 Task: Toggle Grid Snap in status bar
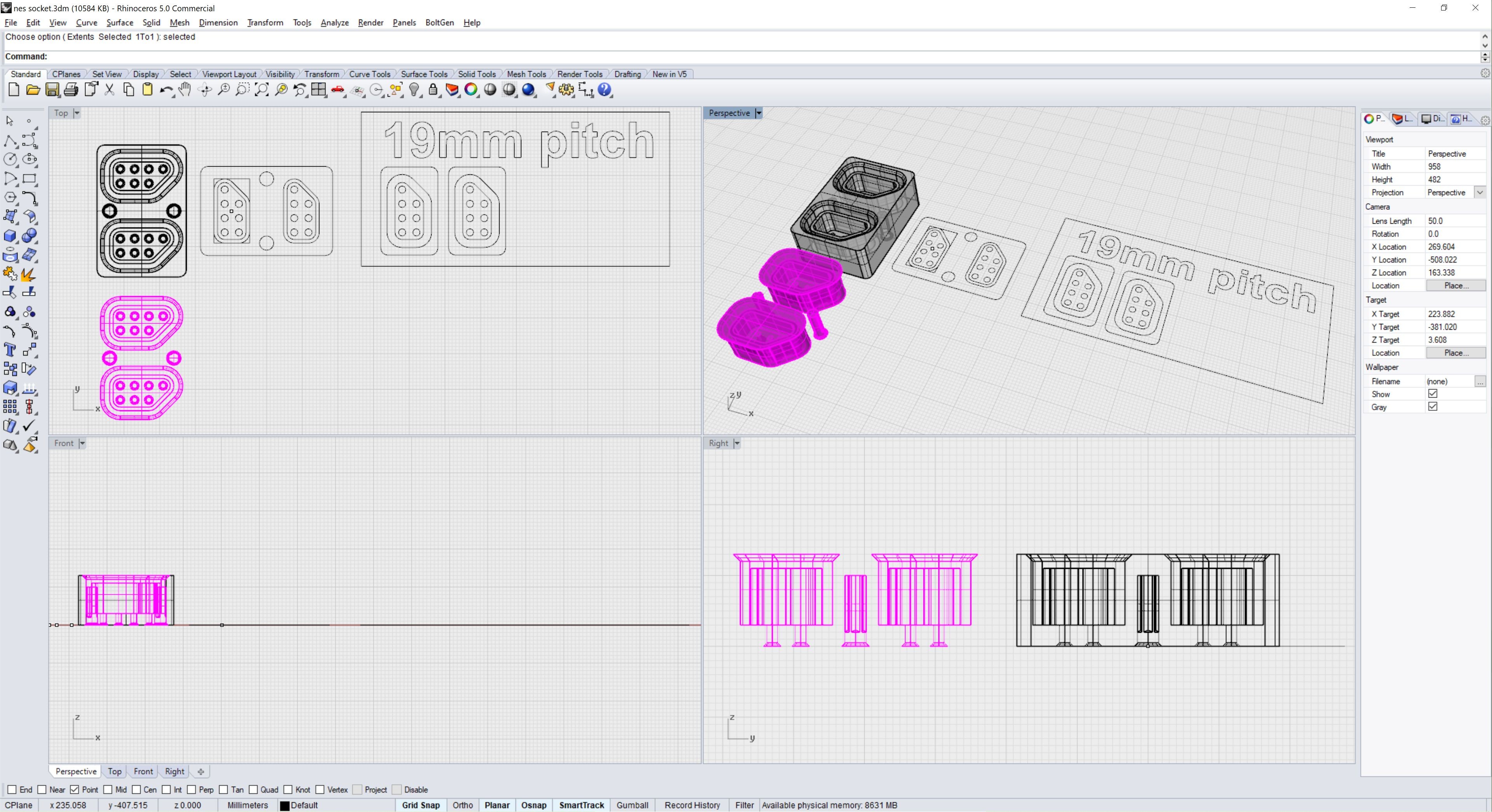[x=421, y=805]
